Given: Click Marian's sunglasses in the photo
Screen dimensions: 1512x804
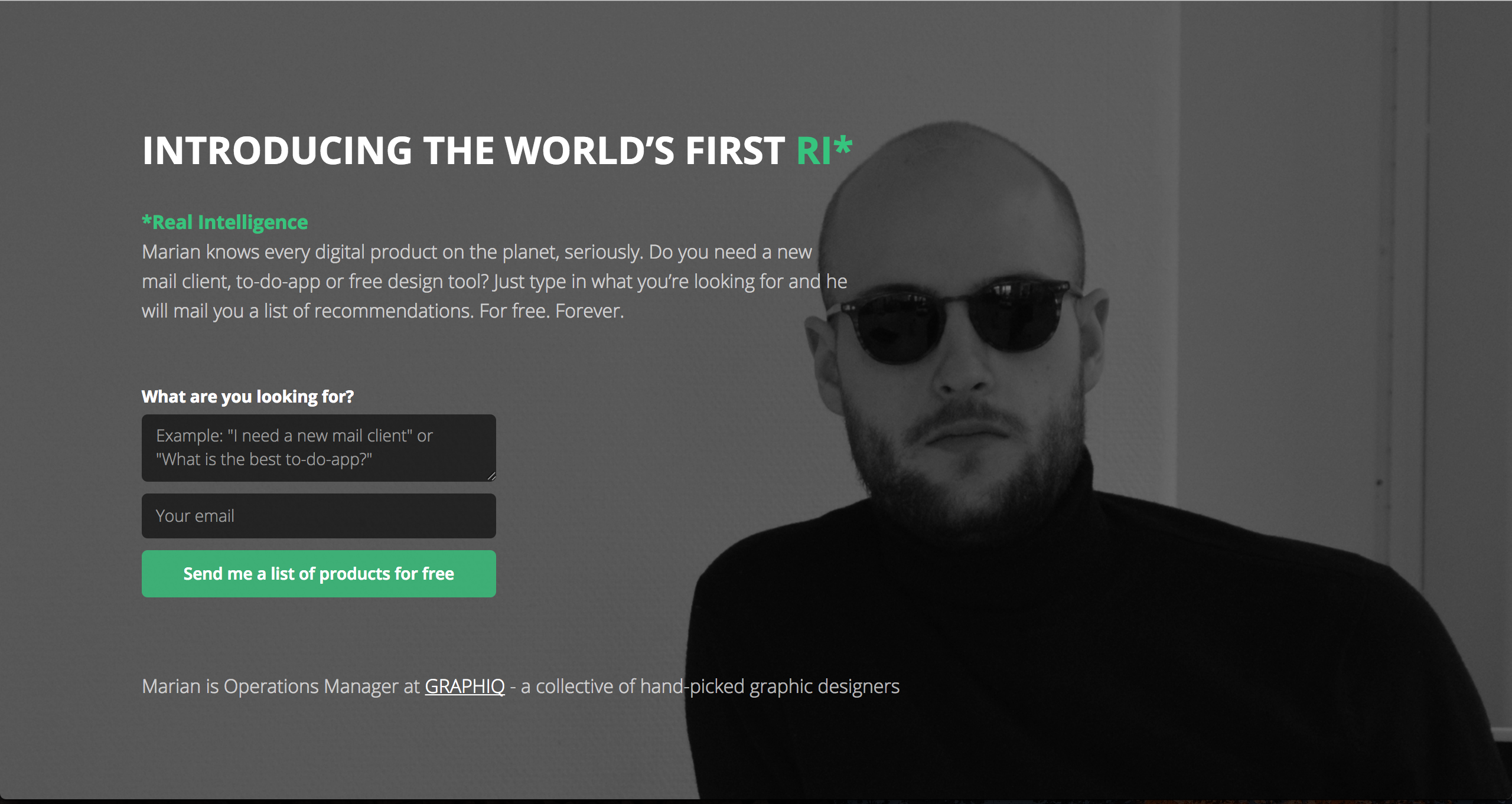Looking at the screenshot, I should point(954,322).
